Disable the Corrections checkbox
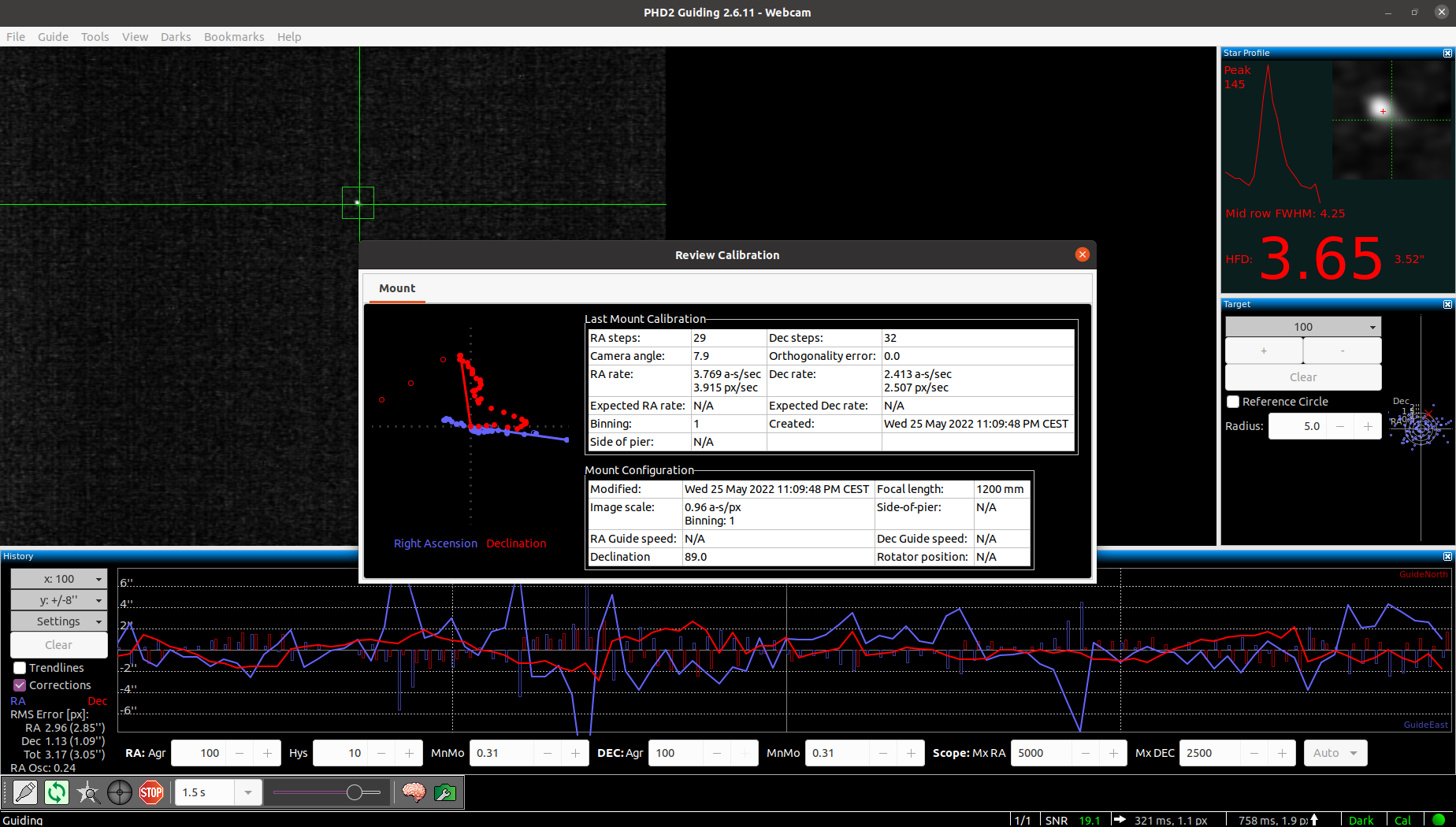1456x827 pixels. pyautogui.click(x=20, y=685)
